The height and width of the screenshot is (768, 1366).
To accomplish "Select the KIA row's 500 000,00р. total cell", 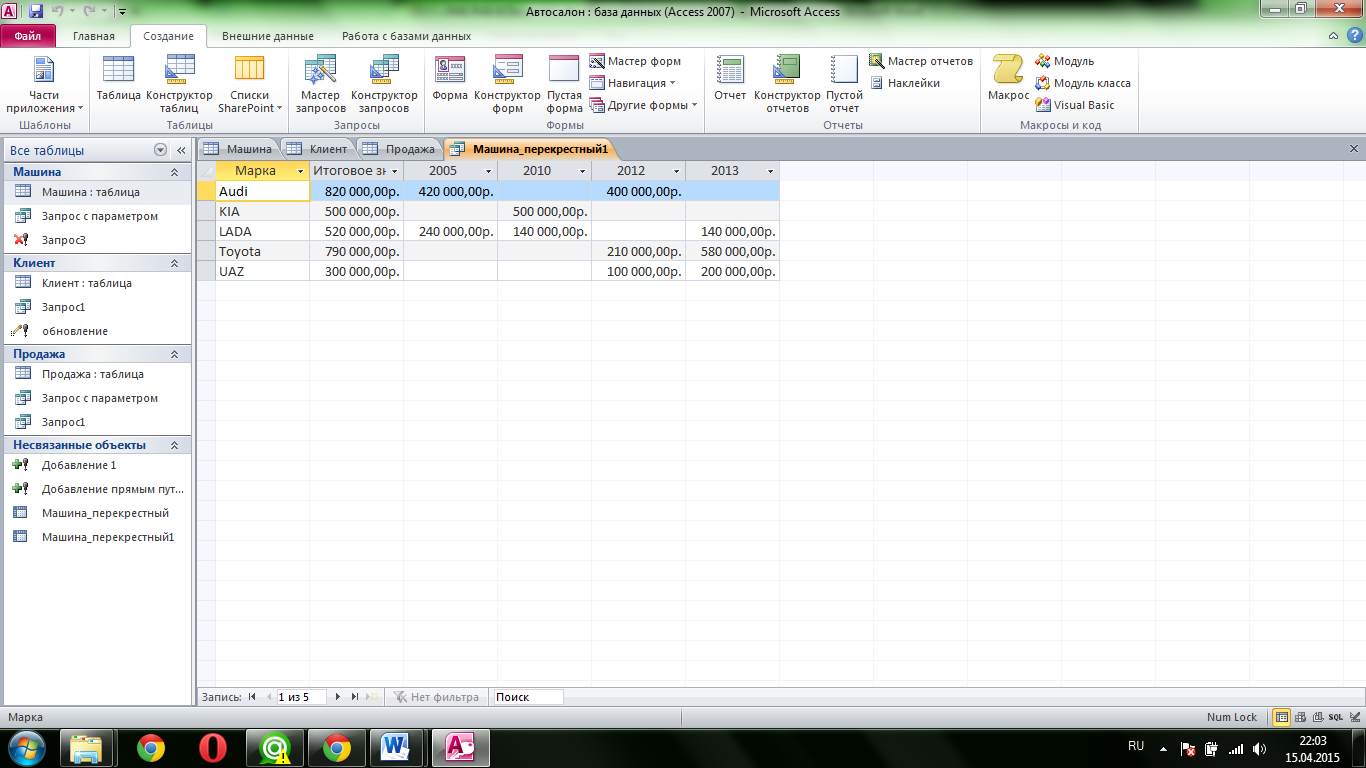I will [x=356, y=211].
